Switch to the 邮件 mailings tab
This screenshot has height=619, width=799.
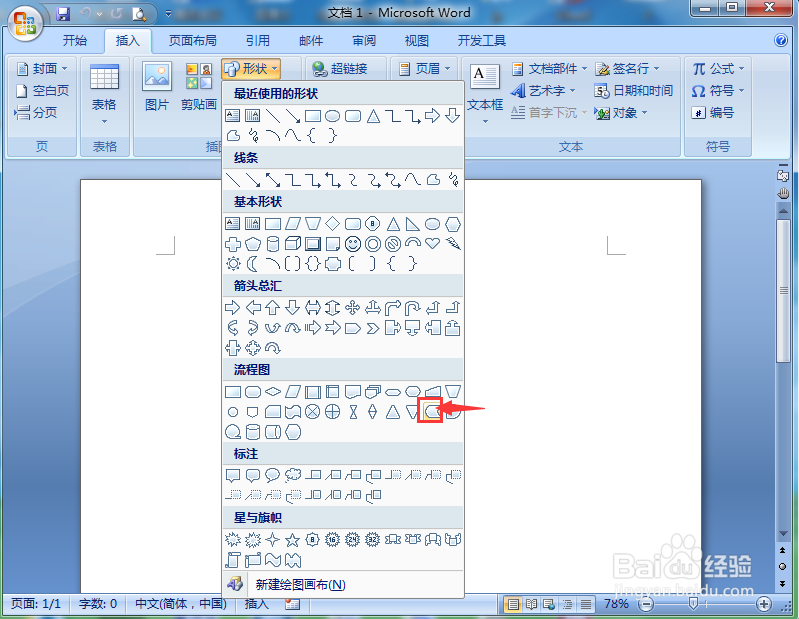click(310, 41)
